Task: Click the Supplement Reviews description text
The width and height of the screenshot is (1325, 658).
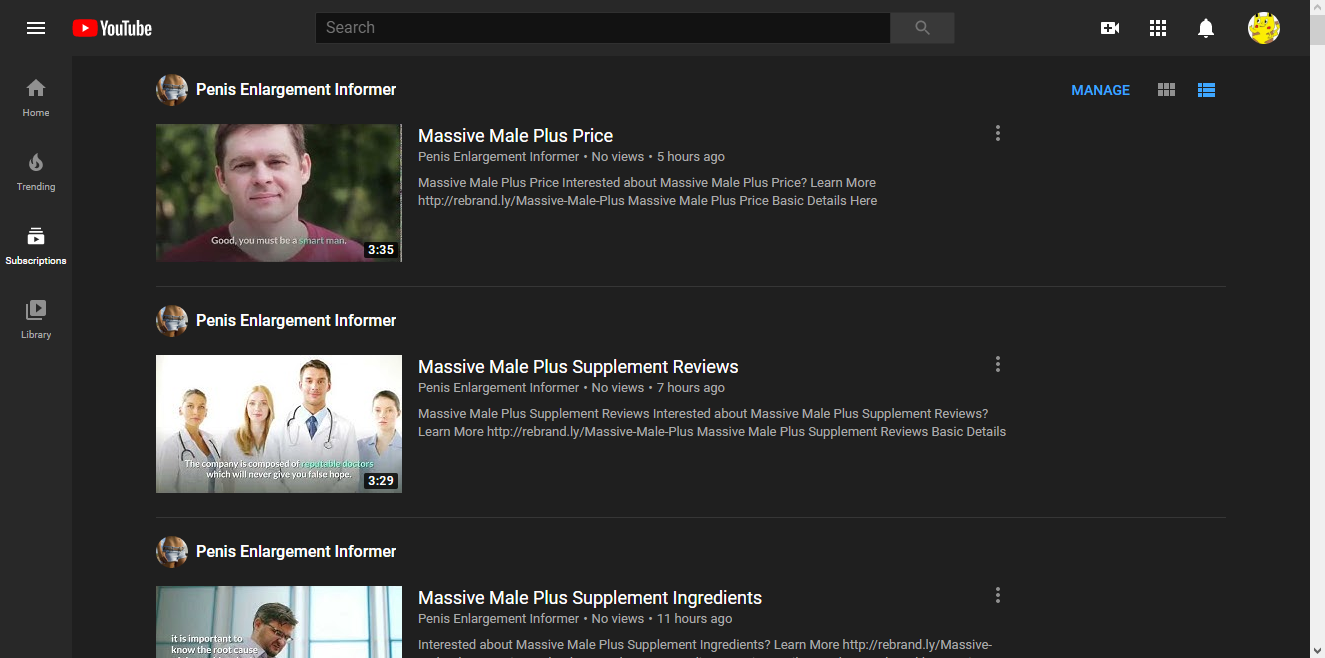Action: [x=712, y=423]
